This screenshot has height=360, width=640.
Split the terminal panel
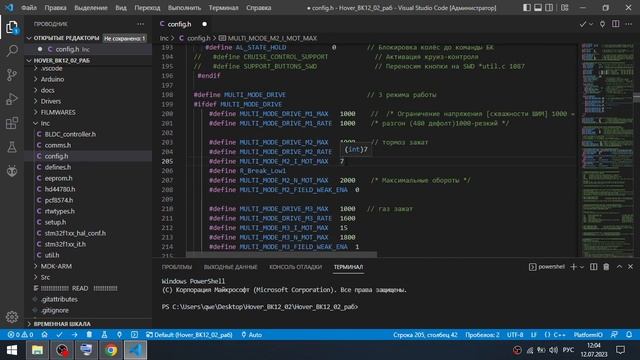click(x=593, y=267)
